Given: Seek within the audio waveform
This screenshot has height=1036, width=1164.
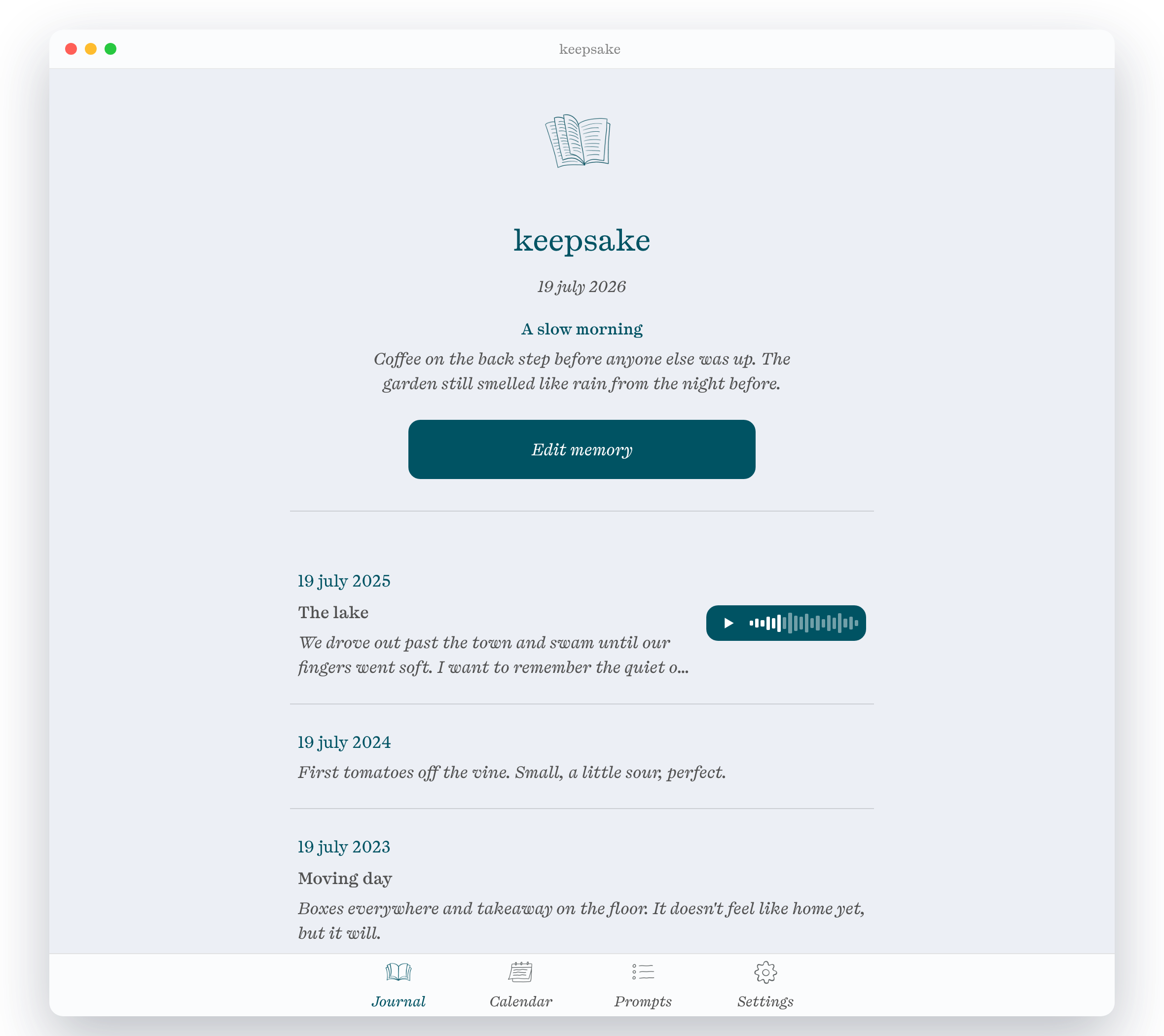Looking at the screenshot, I should [x=803, y=623].
